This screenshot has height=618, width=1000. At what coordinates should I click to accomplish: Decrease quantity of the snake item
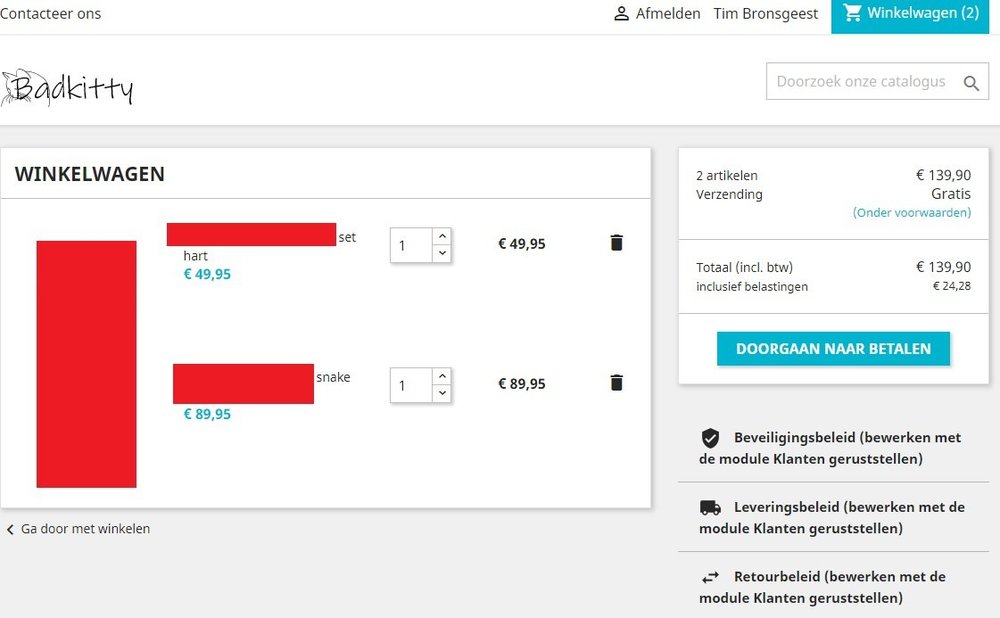pyautogui.click(x=442, y=393)
